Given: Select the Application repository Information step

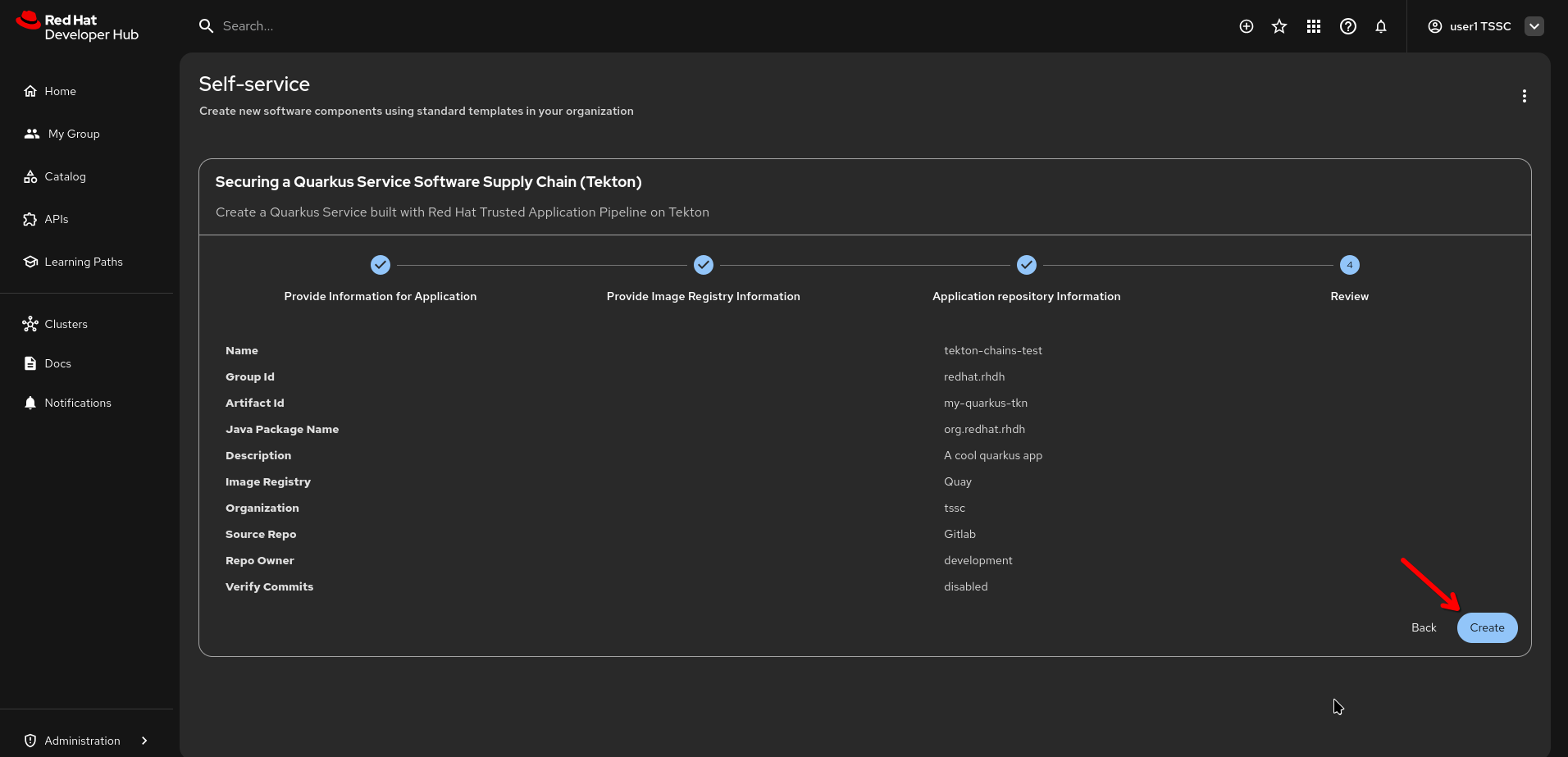Looking at the screenshot, I should click(1026, 266).
